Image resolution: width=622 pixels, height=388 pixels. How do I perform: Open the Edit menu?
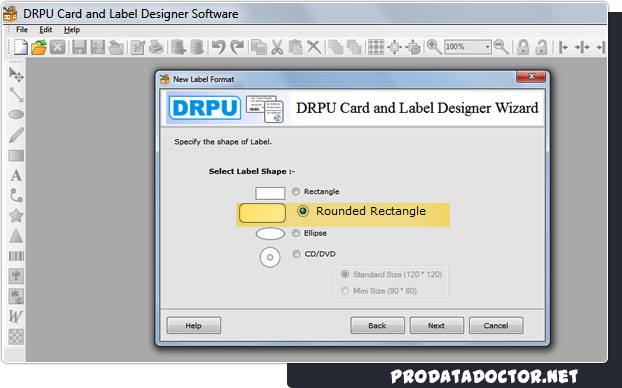coord(46,30)
